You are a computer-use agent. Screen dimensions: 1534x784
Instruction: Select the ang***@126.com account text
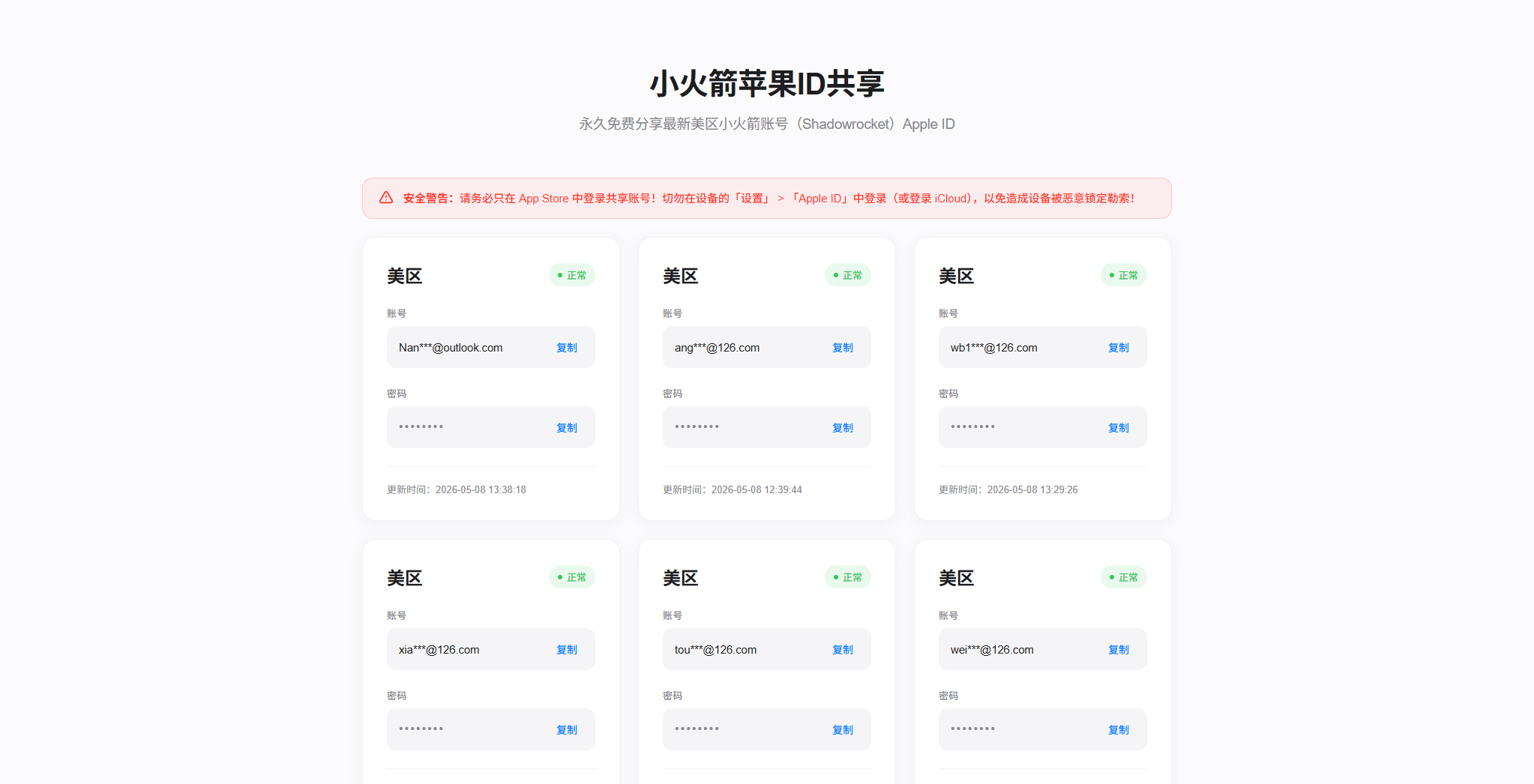pyautogui.click(x=717, y=348)
